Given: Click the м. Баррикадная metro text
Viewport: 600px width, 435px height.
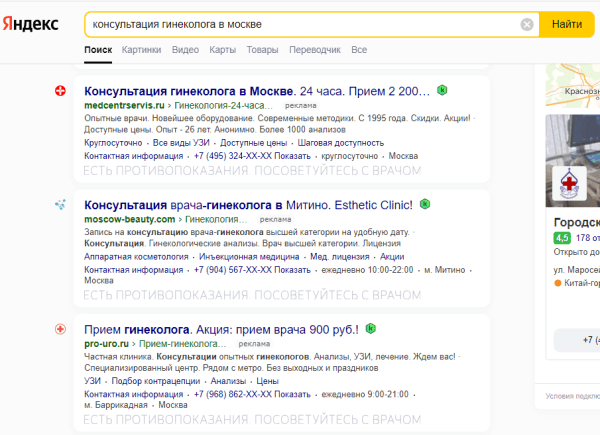Looking at the screenshot, I should coord(116,405).
